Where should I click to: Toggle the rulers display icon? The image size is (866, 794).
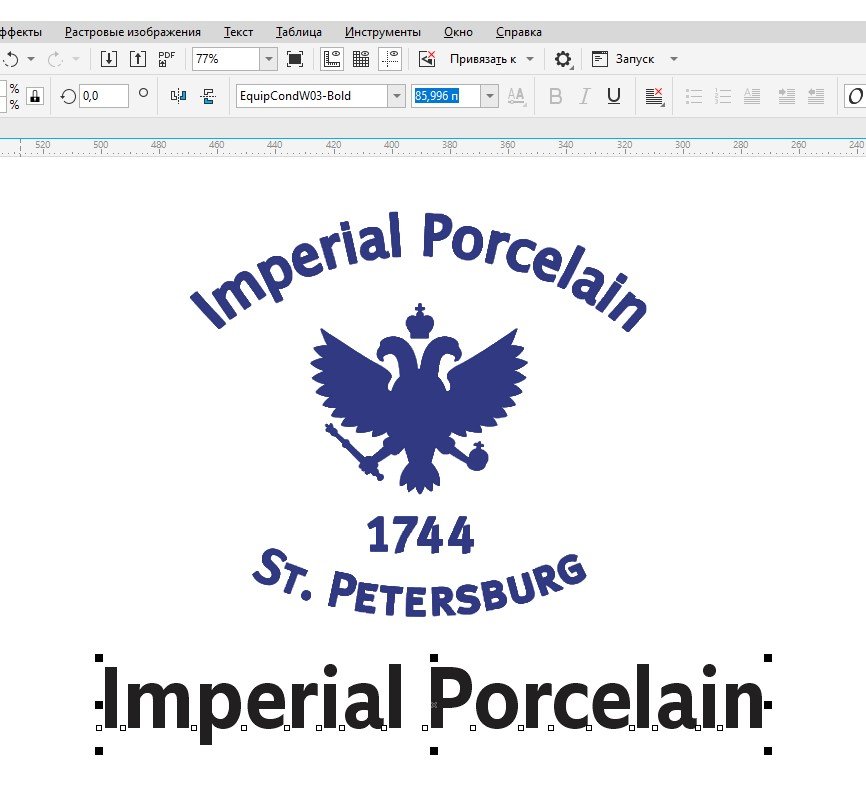332,59
